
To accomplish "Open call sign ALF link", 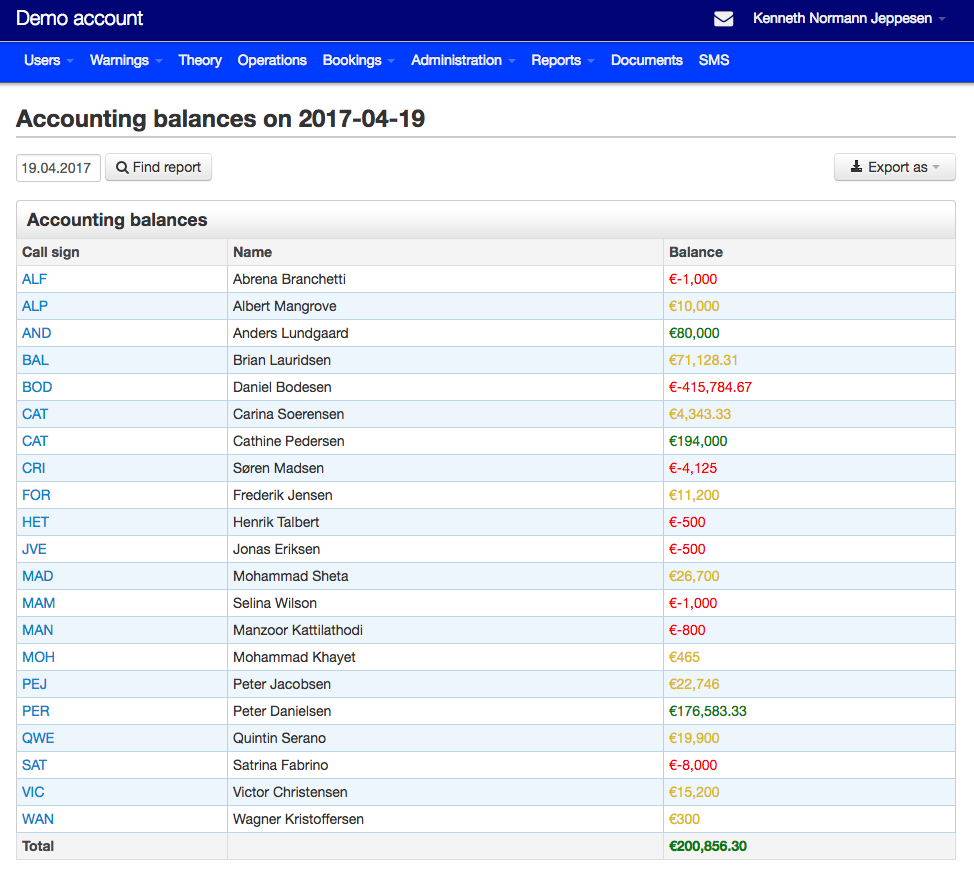I will pyautogui.click(x=34, y=279).
